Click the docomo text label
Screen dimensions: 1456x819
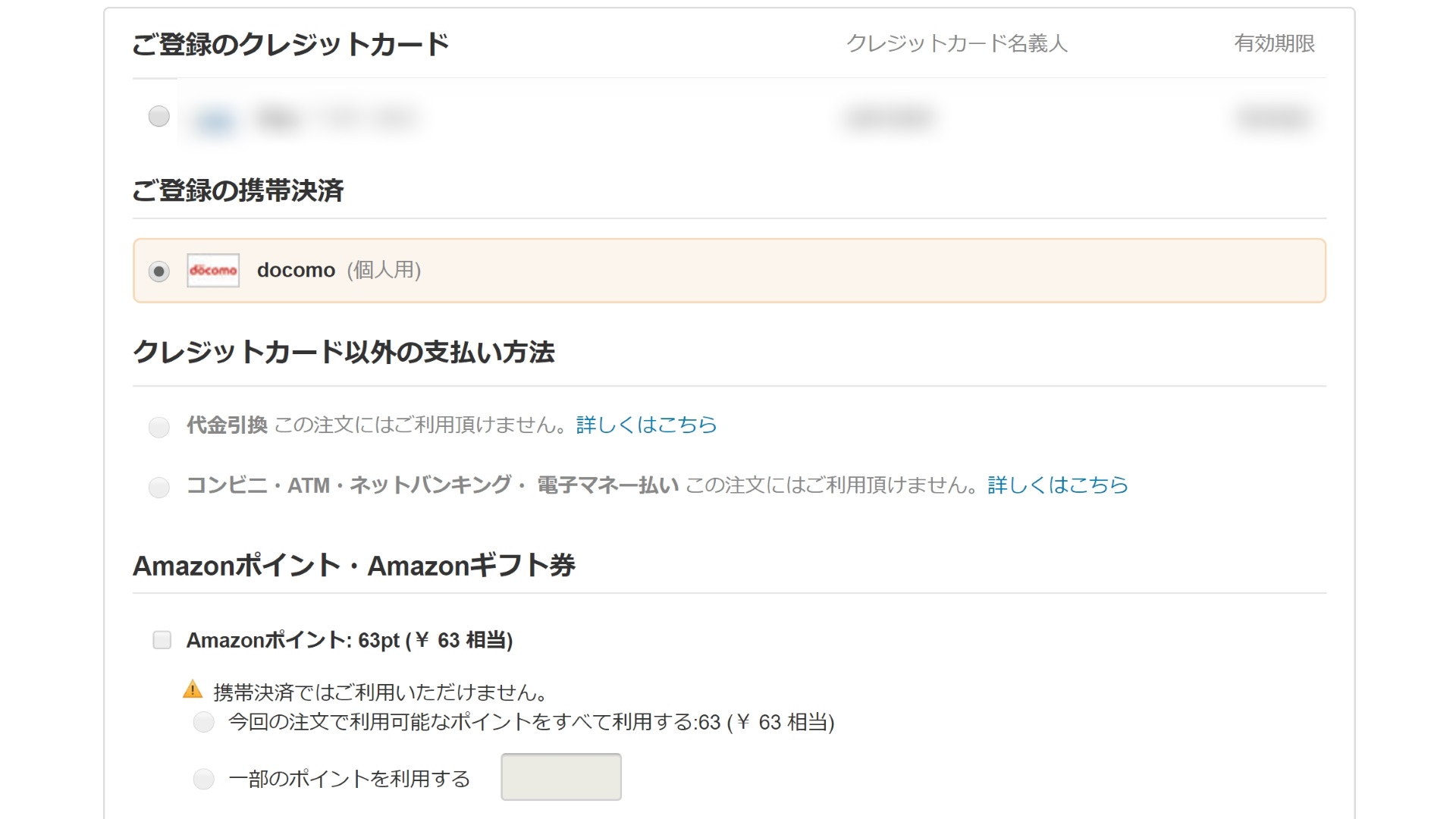[x=296, y=271]
